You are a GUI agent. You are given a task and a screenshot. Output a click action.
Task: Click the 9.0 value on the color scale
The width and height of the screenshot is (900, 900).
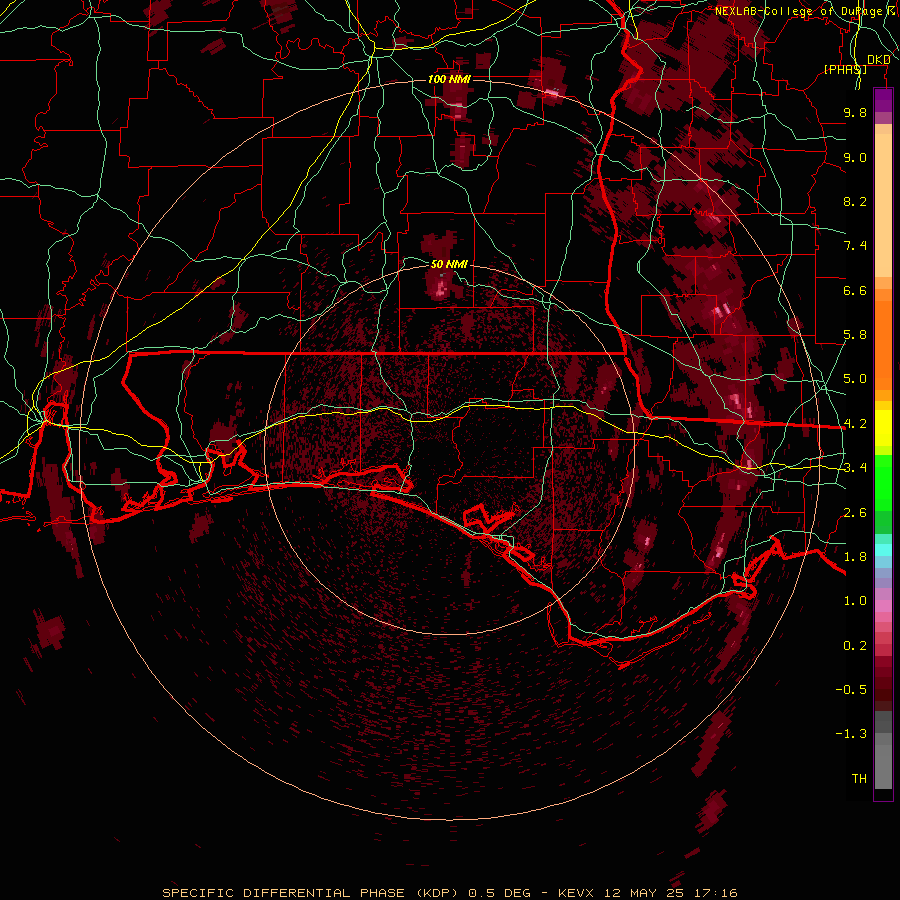click(855, 157)
